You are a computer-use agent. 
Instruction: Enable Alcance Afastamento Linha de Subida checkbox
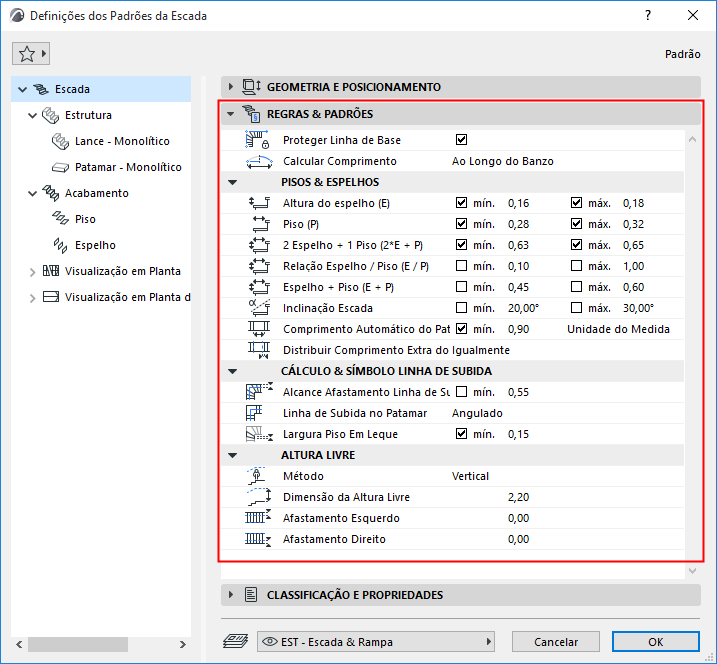[461, 391]
